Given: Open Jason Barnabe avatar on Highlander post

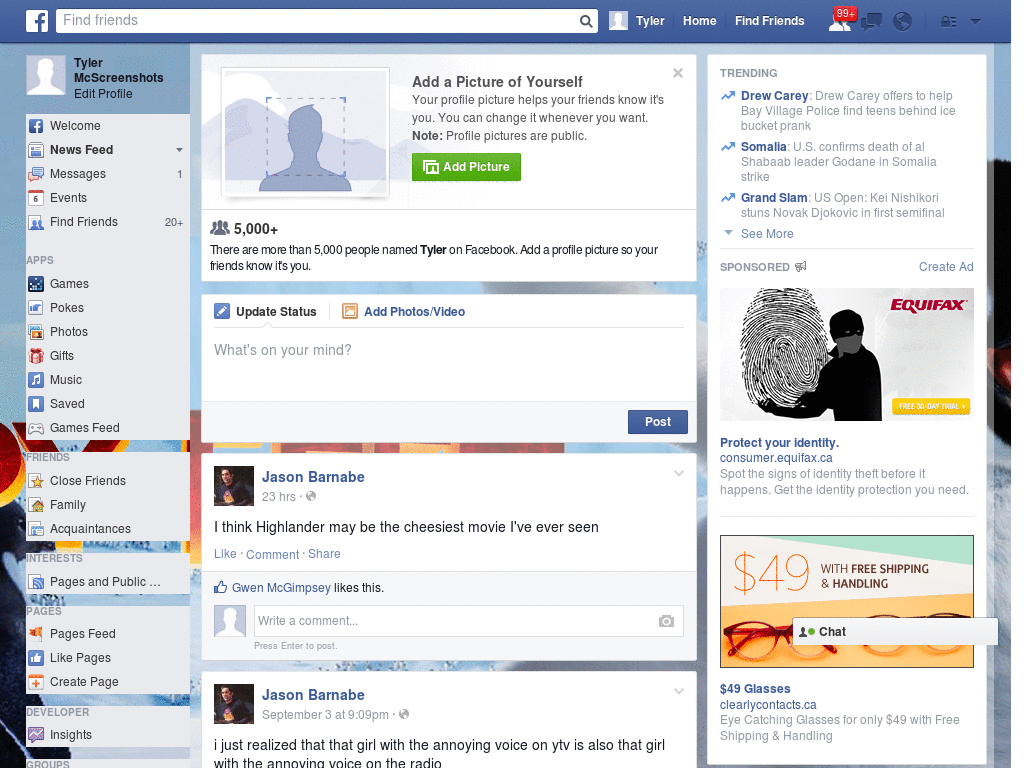Looking at the screenshot, I should point(234,486).
